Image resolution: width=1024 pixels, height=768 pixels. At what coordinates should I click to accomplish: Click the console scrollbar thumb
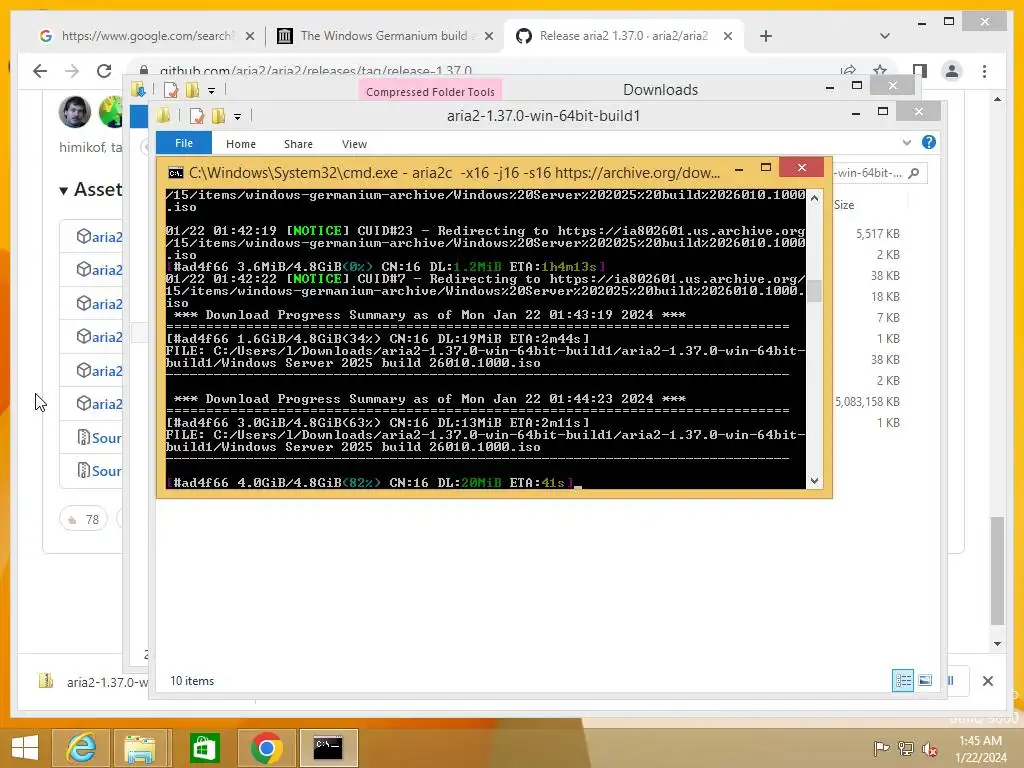pos(814,291)
